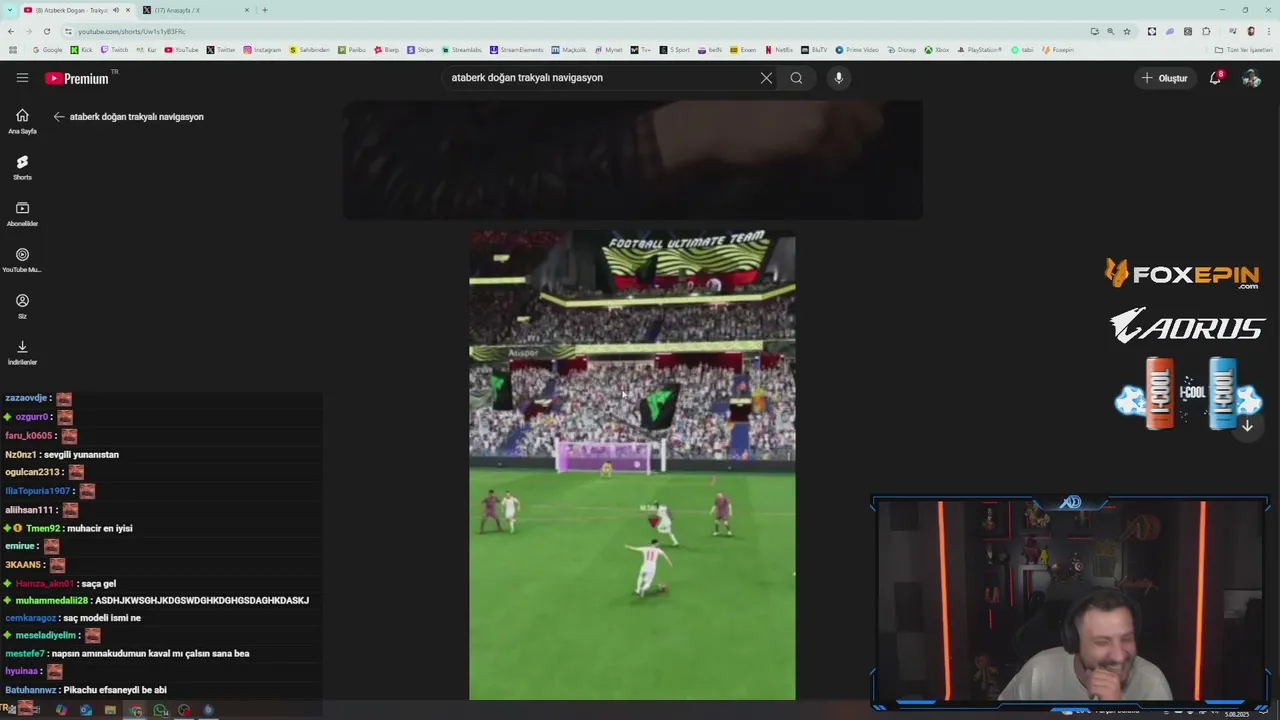Click the playing Shorts video

pyautogui.click(x=632, y=465)
